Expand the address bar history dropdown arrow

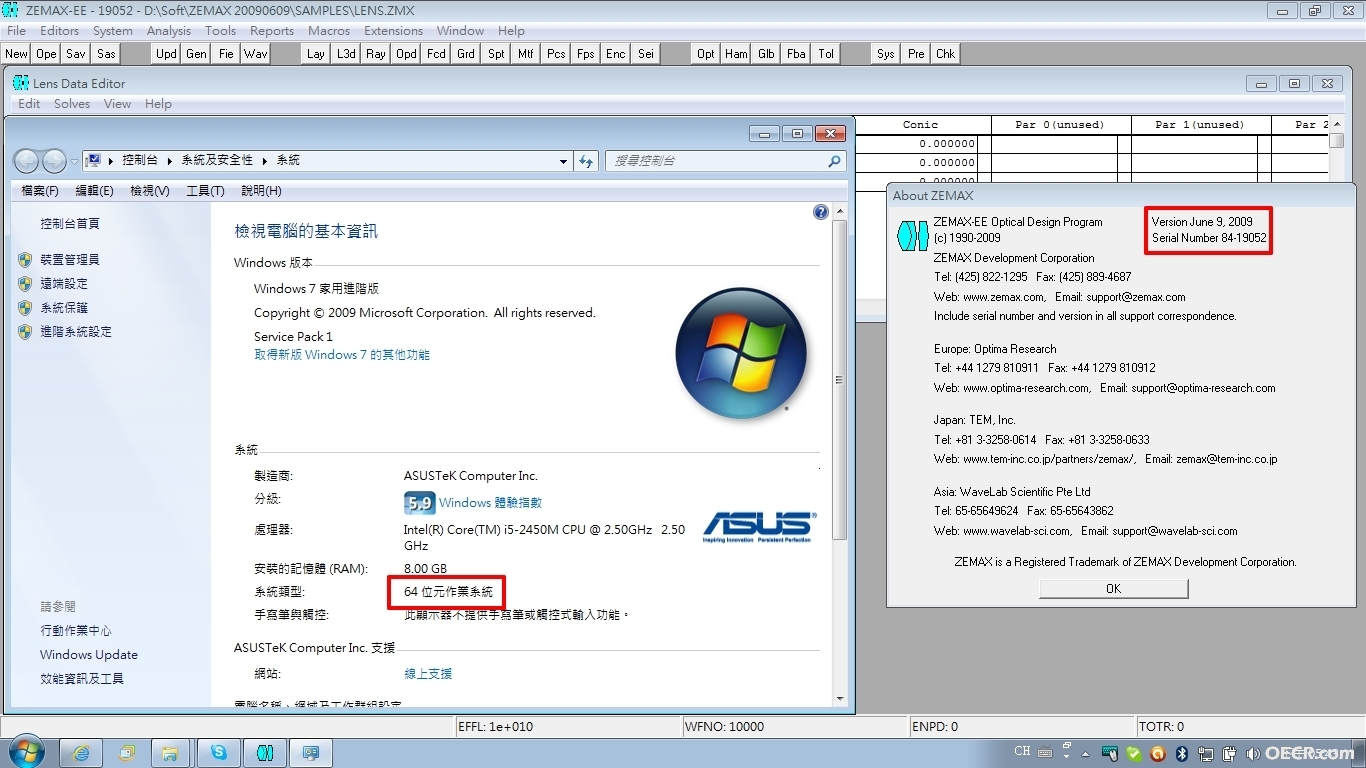(x=564, y=161)
